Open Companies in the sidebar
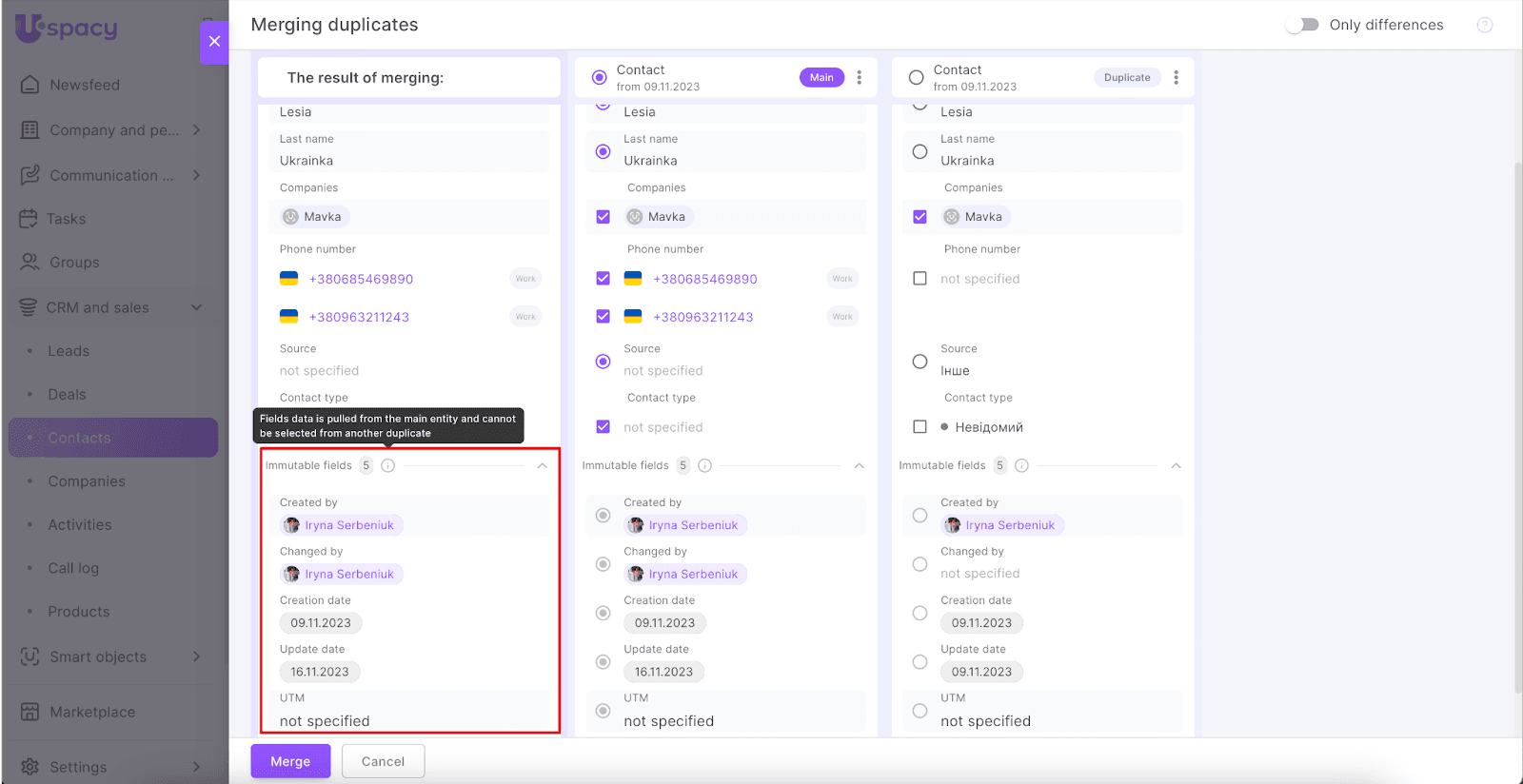 pos(87,481)
